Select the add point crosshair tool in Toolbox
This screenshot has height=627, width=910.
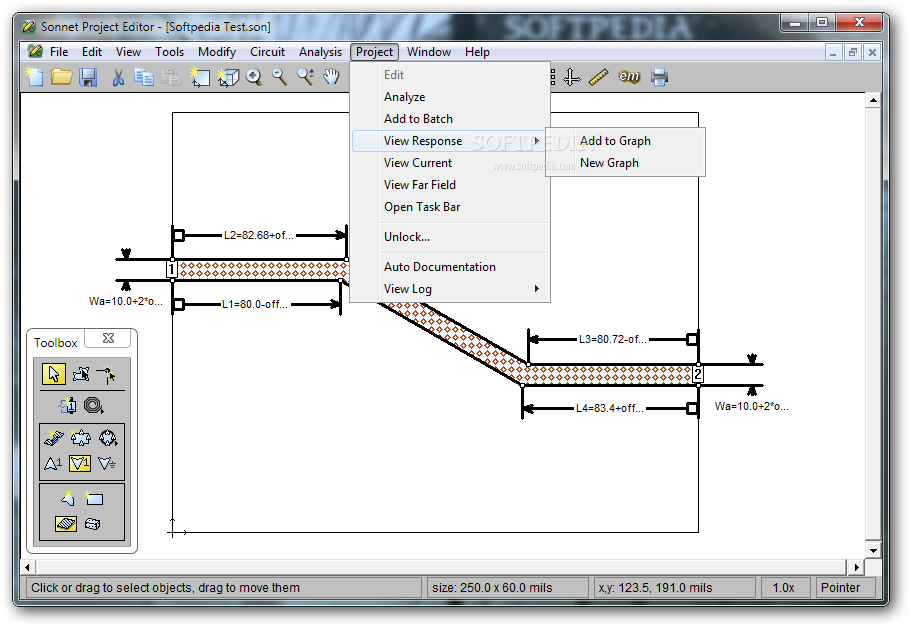(x=106, y=374)
